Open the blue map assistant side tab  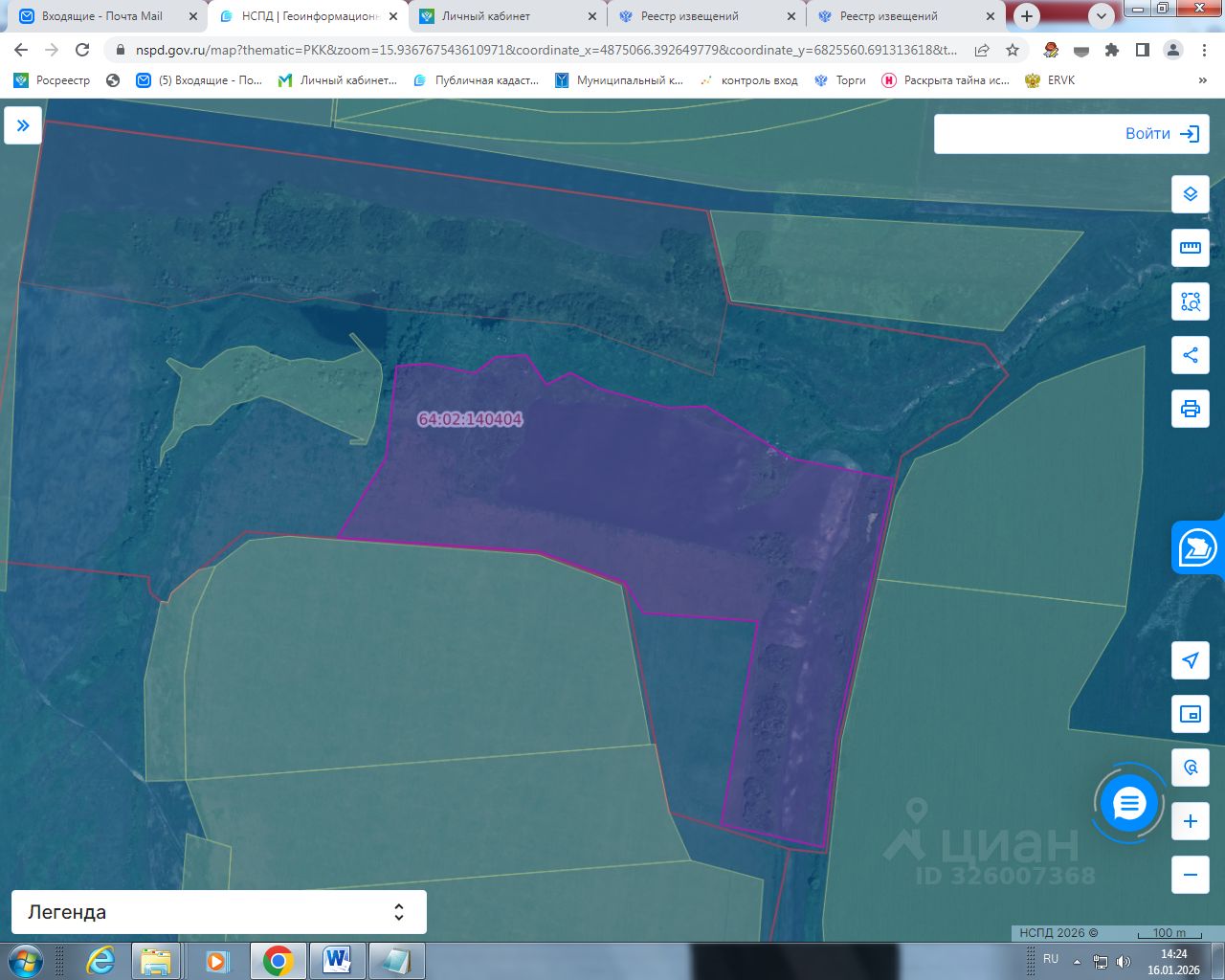(1198, 548)
